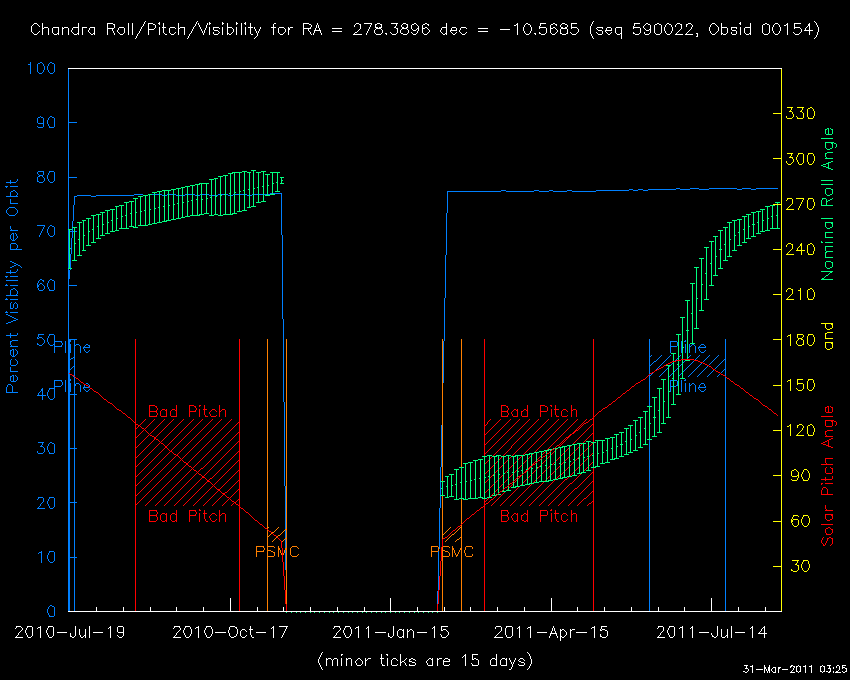Image resolution: width=850 pixels, height=680 pixels.
Task: Click the lower-right 'Bad Pitch' label
Action: tap(538, 517)
